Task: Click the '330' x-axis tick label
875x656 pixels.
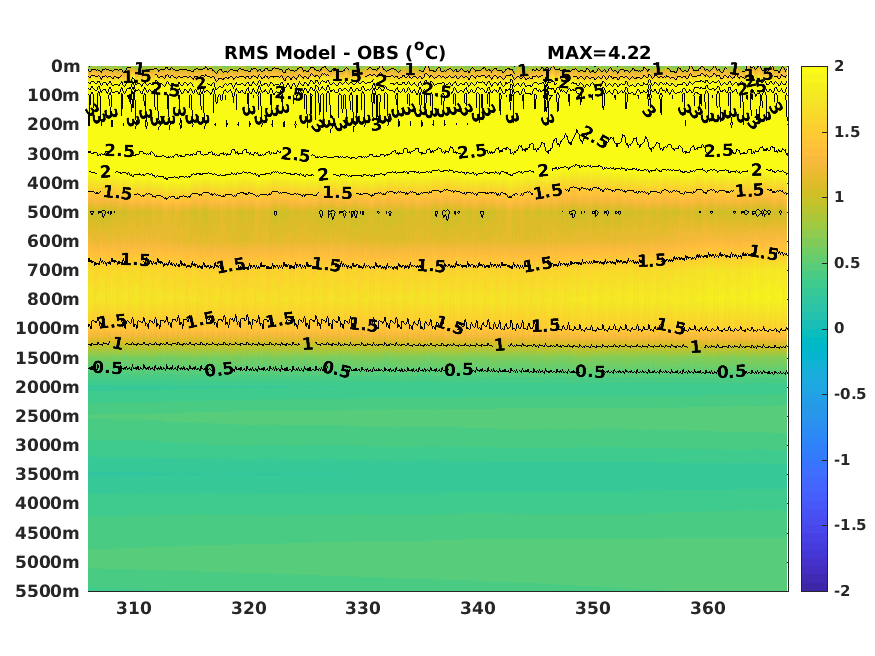Action: [363, 608]
